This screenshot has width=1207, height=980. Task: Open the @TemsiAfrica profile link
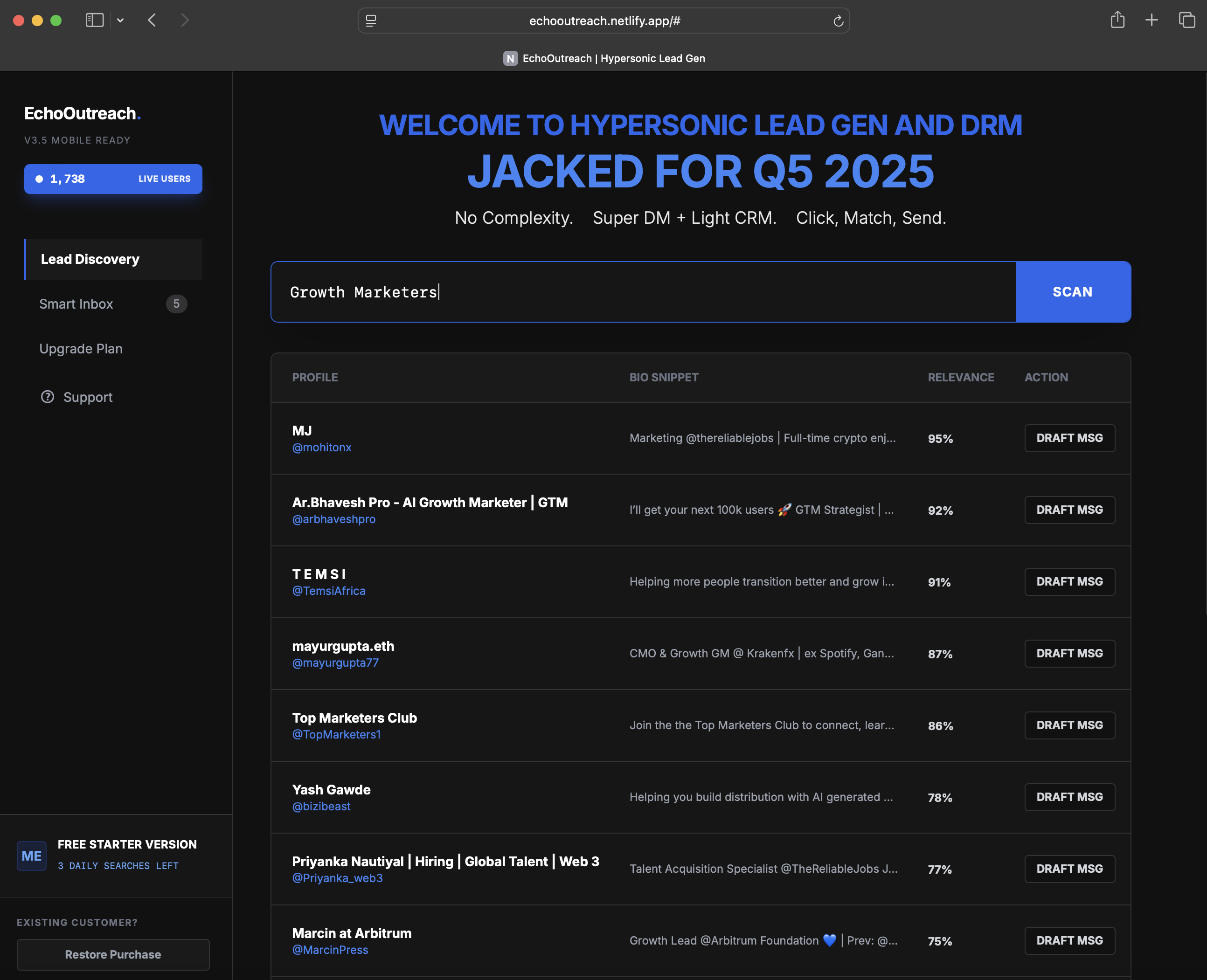(x=329, y=591)
